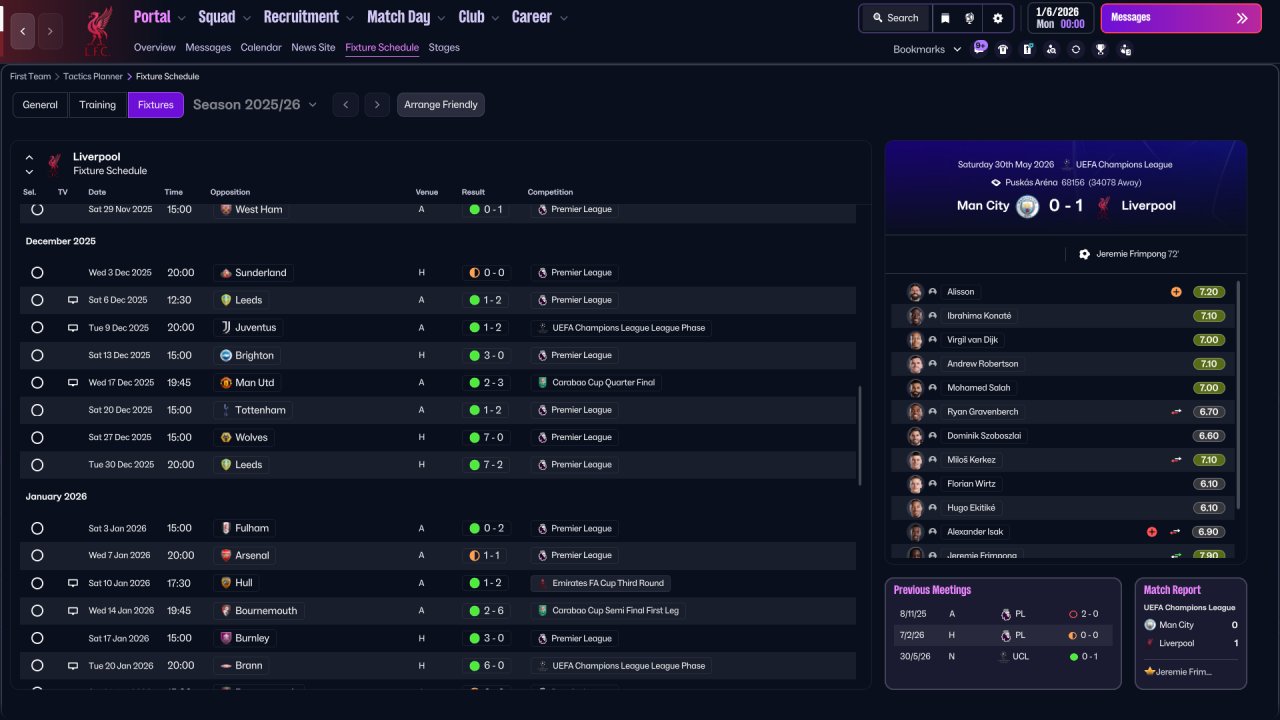
Task: Click the substitution arrow icon on Ryan Gravenberch
Action: (x=1176, y=412)
